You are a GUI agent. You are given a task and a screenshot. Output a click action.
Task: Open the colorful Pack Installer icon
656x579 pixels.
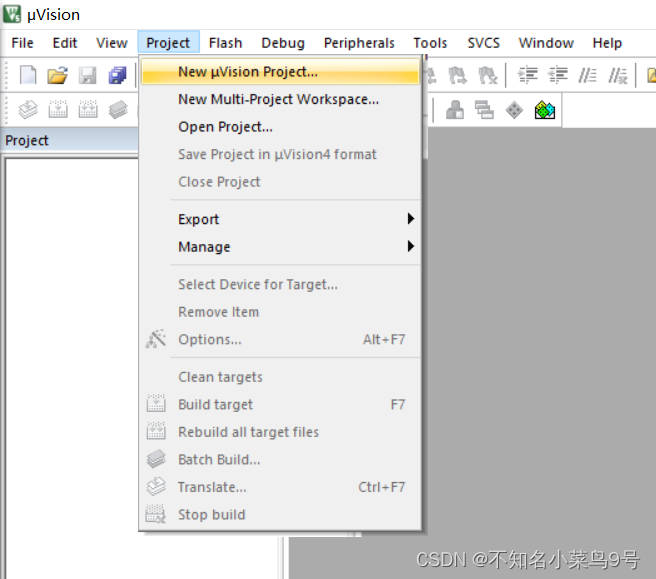click(x=545, y=110)
